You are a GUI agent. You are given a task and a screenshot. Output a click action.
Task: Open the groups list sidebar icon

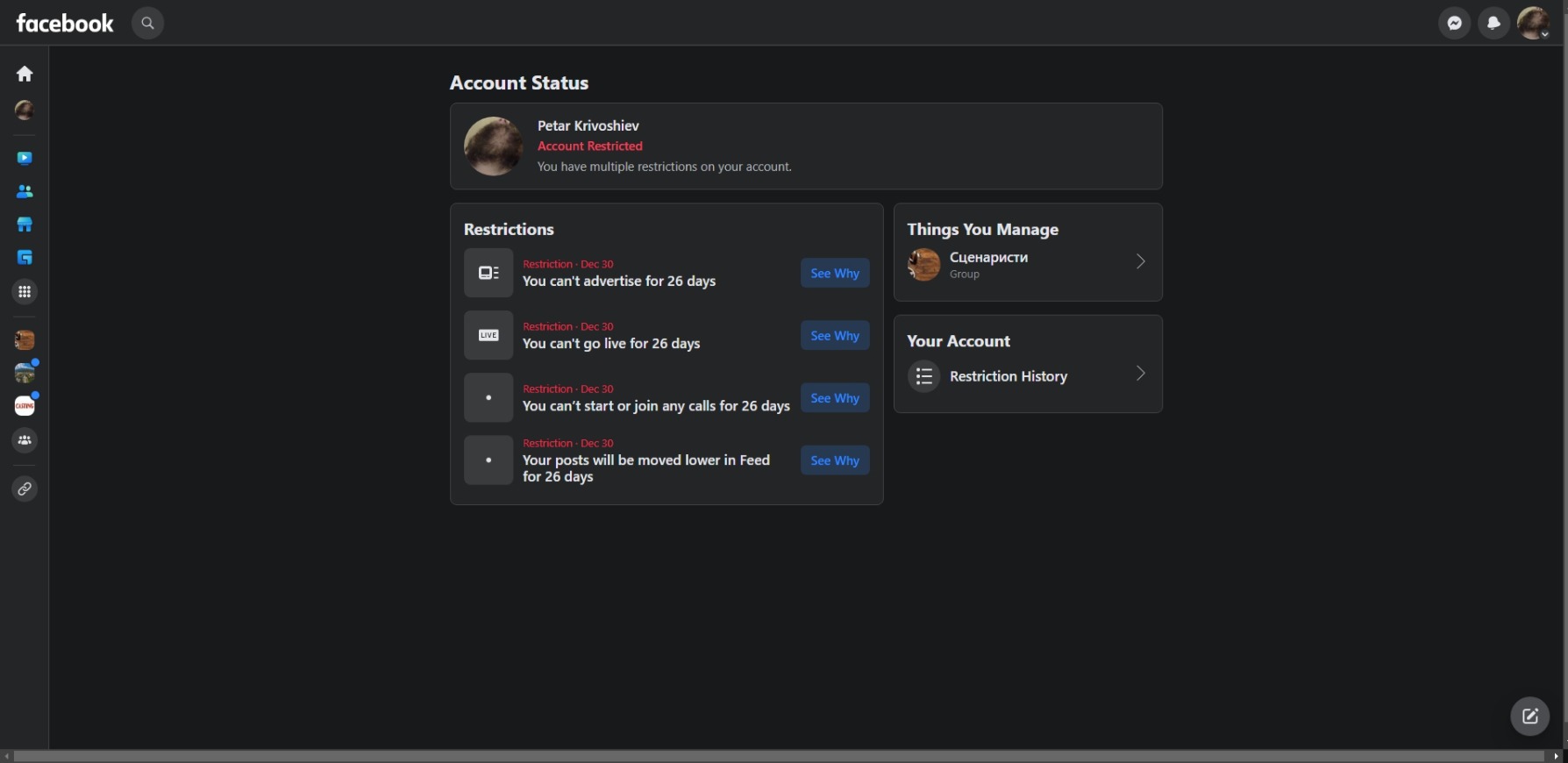[x=25, y=440]
